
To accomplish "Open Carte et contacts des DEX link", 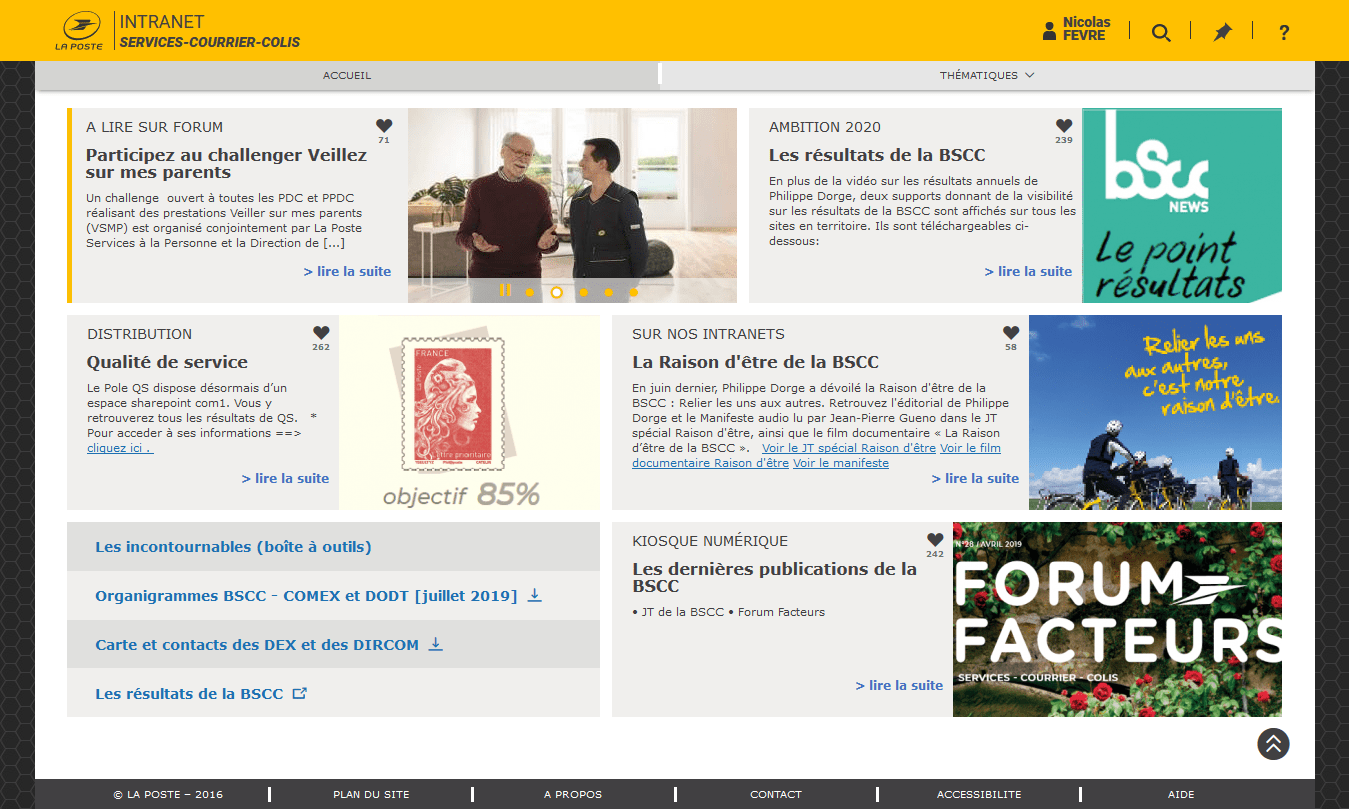I will [257, 645].
